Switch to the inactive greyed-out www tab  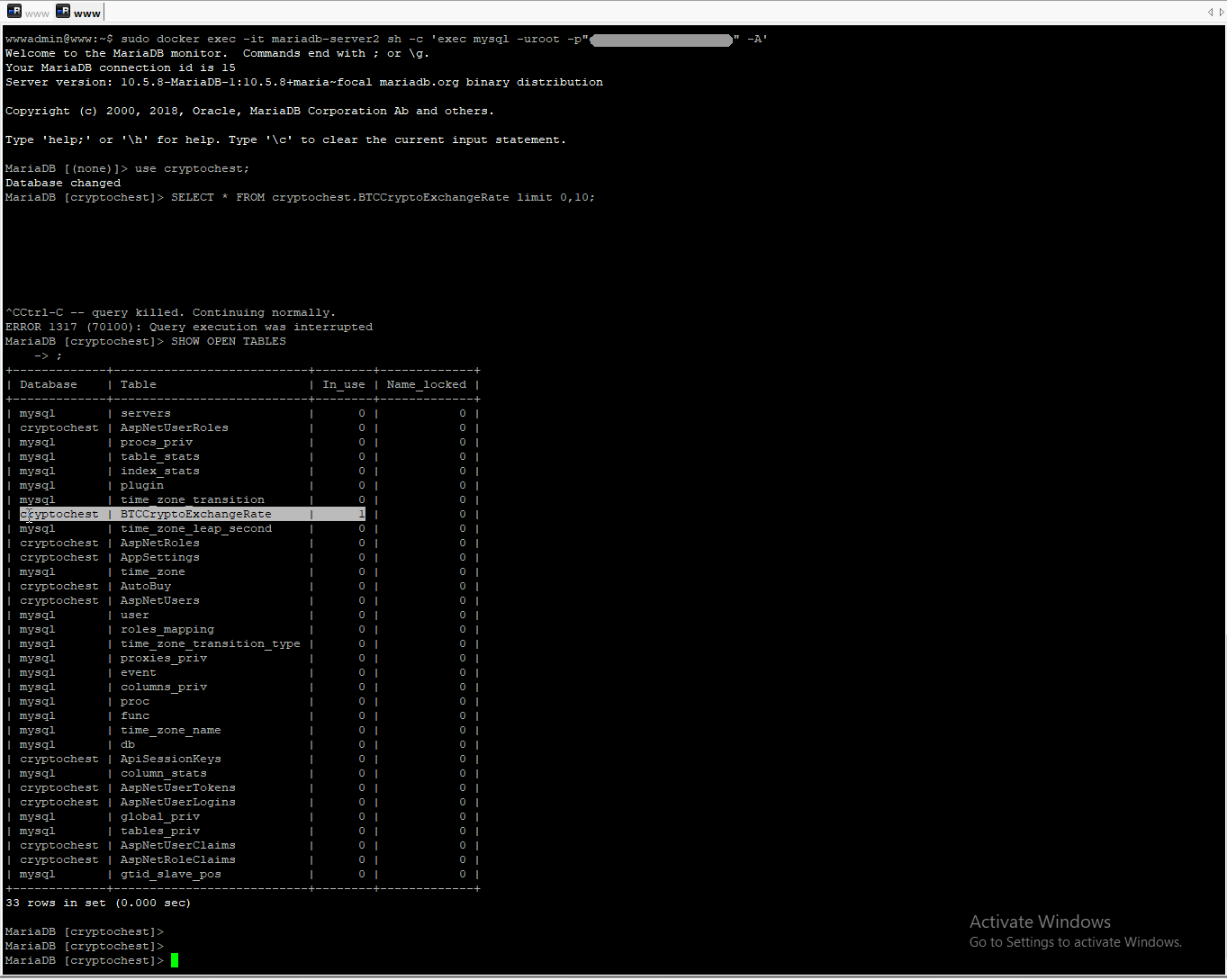(x=28, y=13)
